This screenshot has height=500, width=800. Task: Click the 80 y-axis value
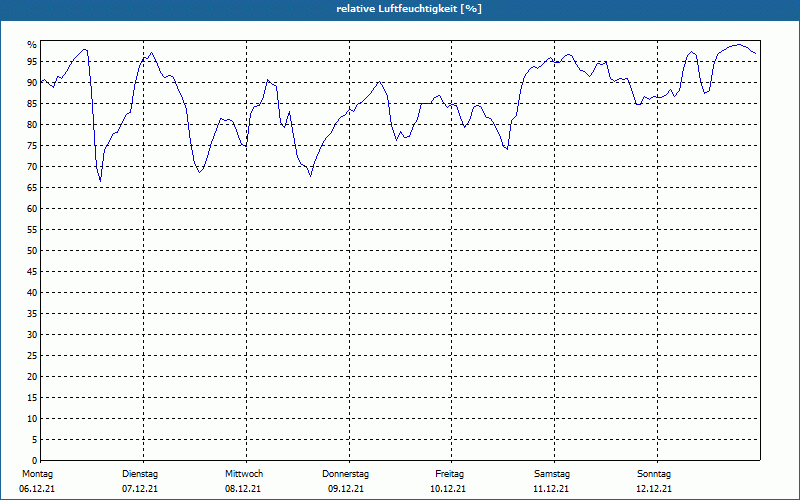[x=32, y=124]
